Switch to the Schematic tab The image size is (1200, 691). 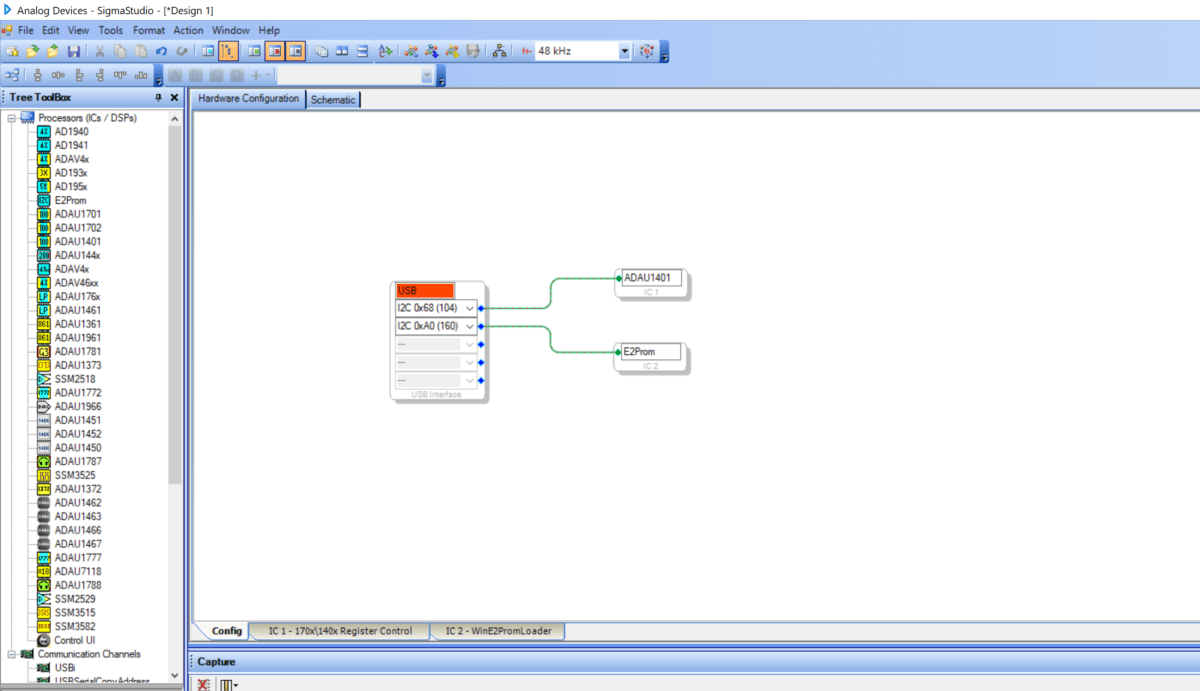333,100
